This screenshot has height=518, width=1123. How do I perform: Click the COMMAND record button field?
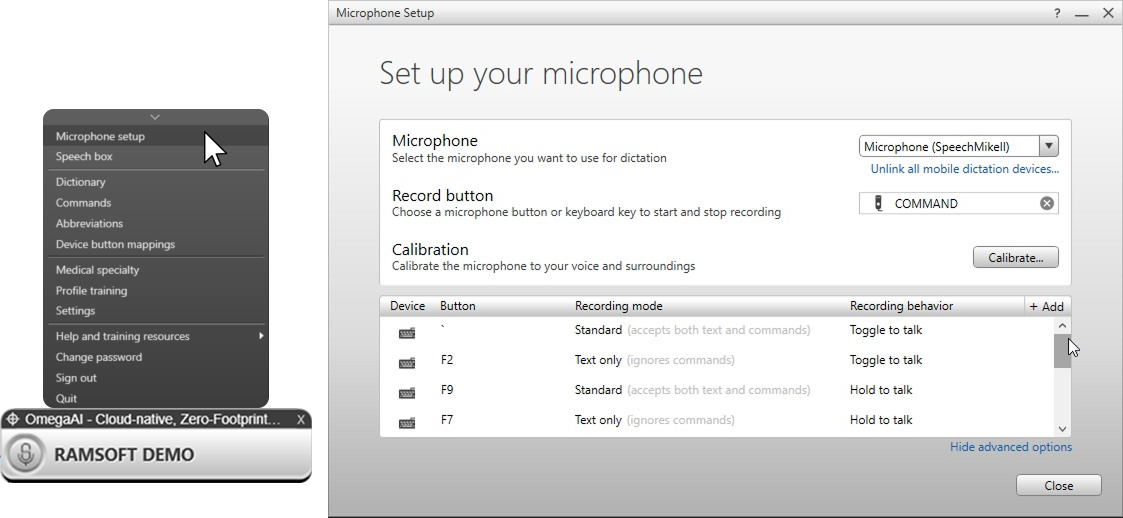point(958,203)
